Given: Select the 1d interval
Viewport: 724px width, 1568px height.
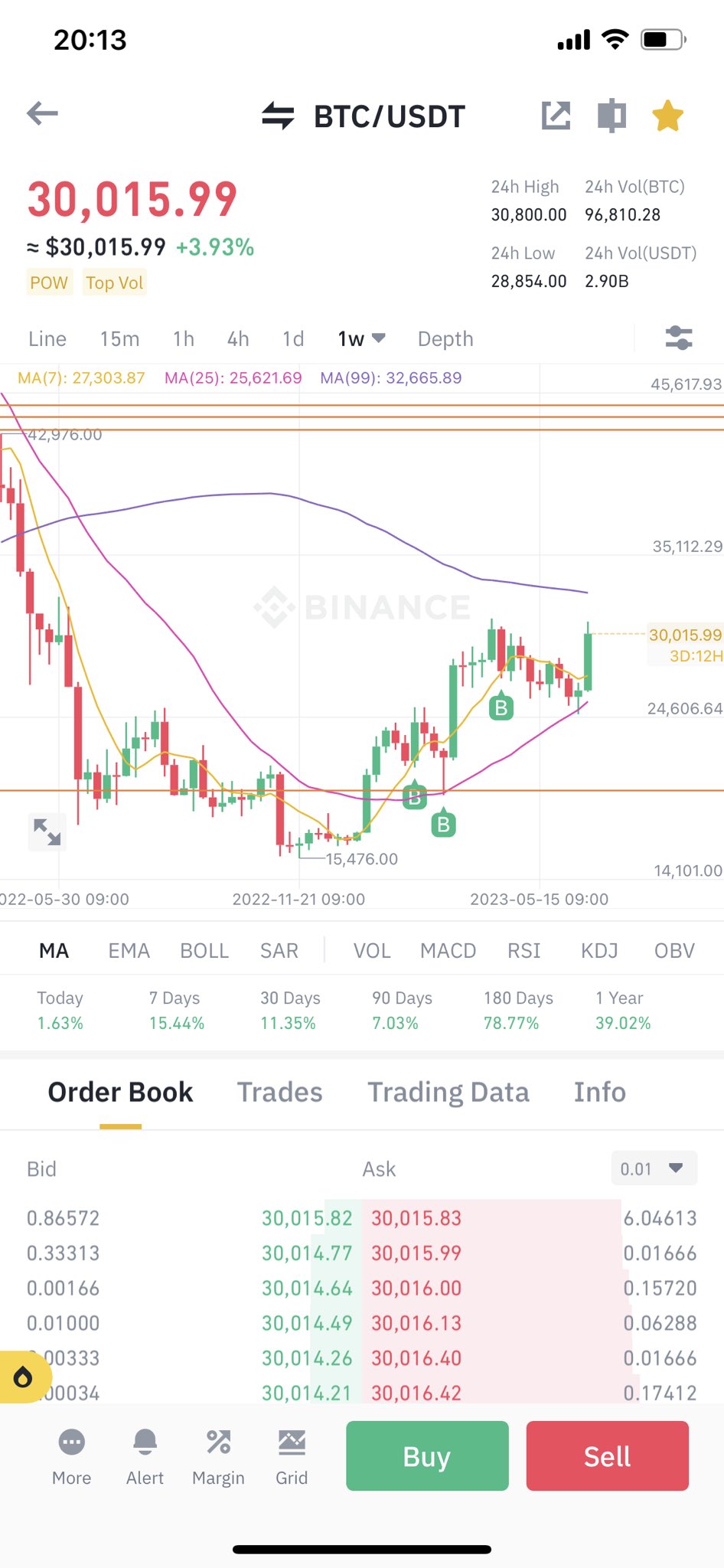Looking at the screenshot, I should click(293, 338).
